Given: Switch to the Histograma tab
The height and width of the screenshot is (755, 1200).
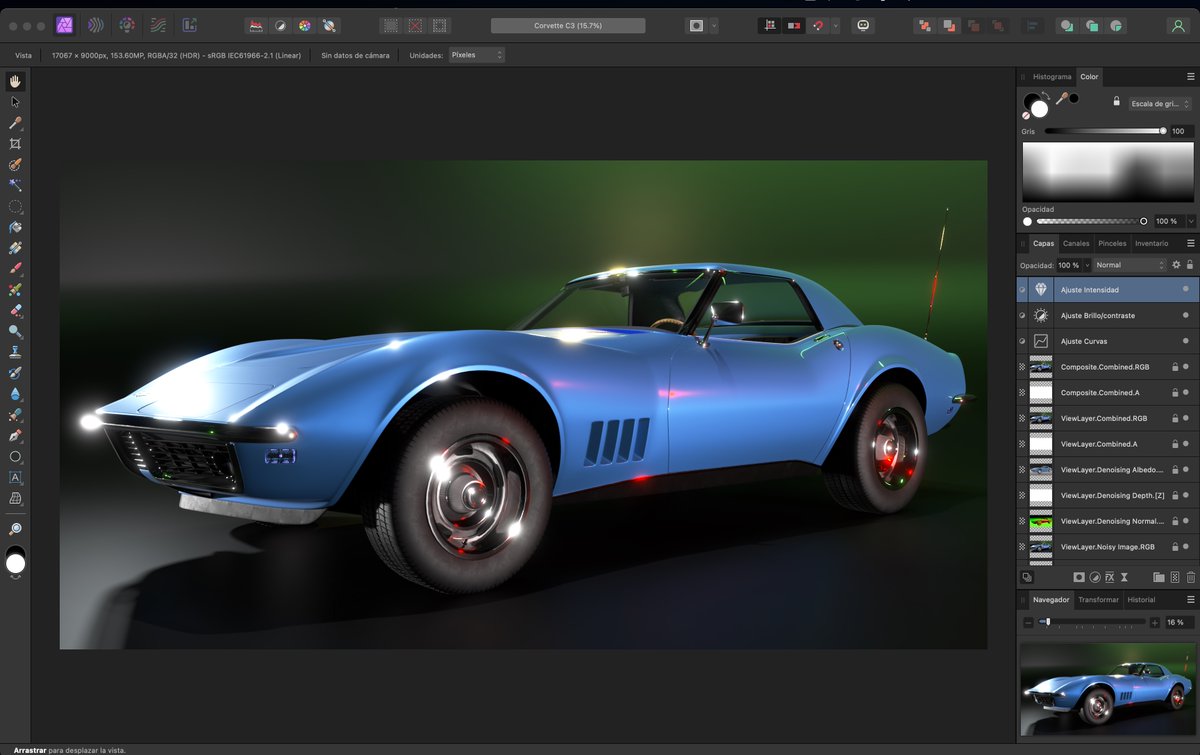Looking at the screenshot, I should 1052,76.
